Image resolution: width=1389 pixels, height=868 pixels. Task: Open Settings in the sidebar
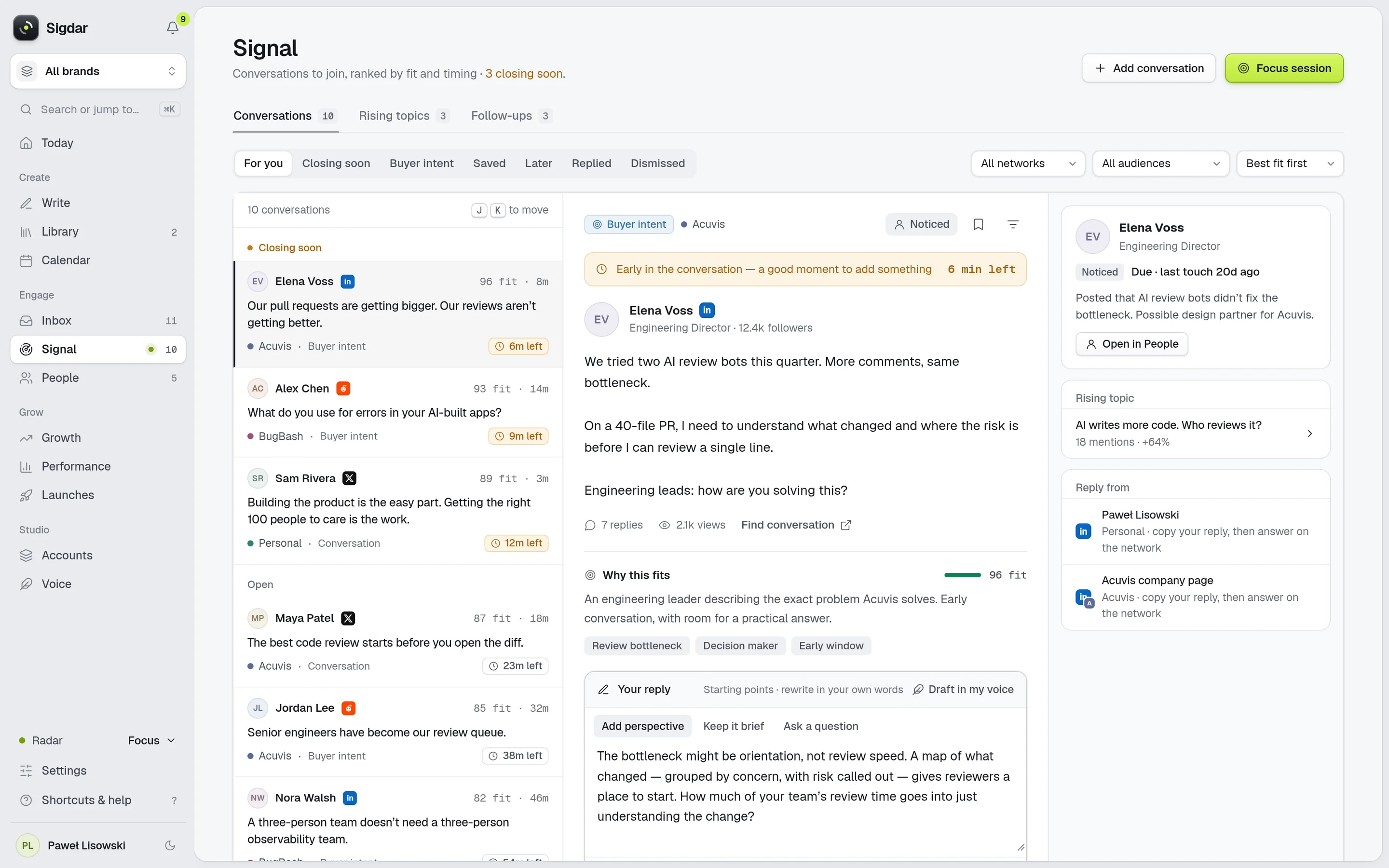[x=97, y=771]
